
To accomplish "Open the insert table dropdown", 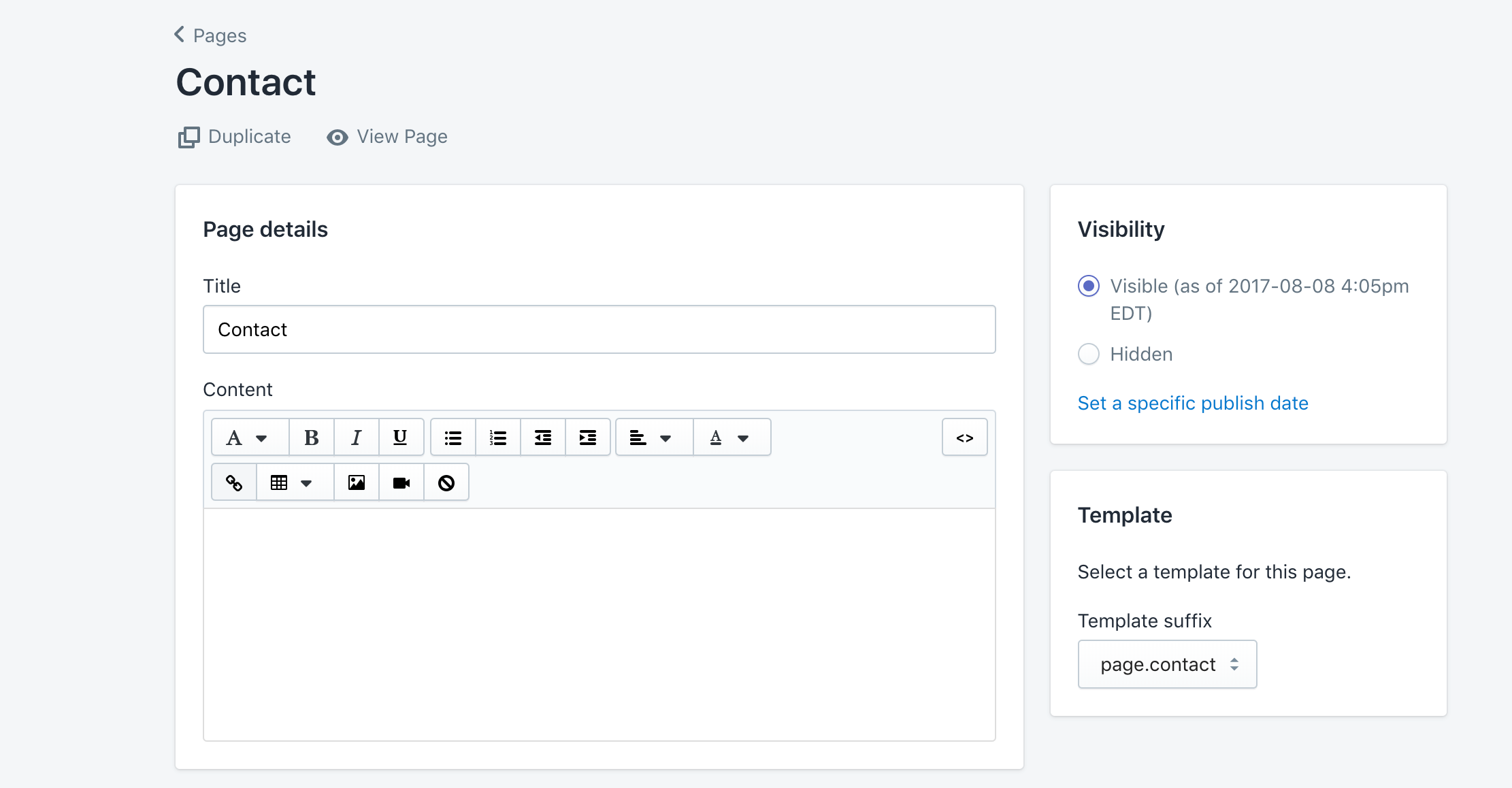I will (295, 482).
